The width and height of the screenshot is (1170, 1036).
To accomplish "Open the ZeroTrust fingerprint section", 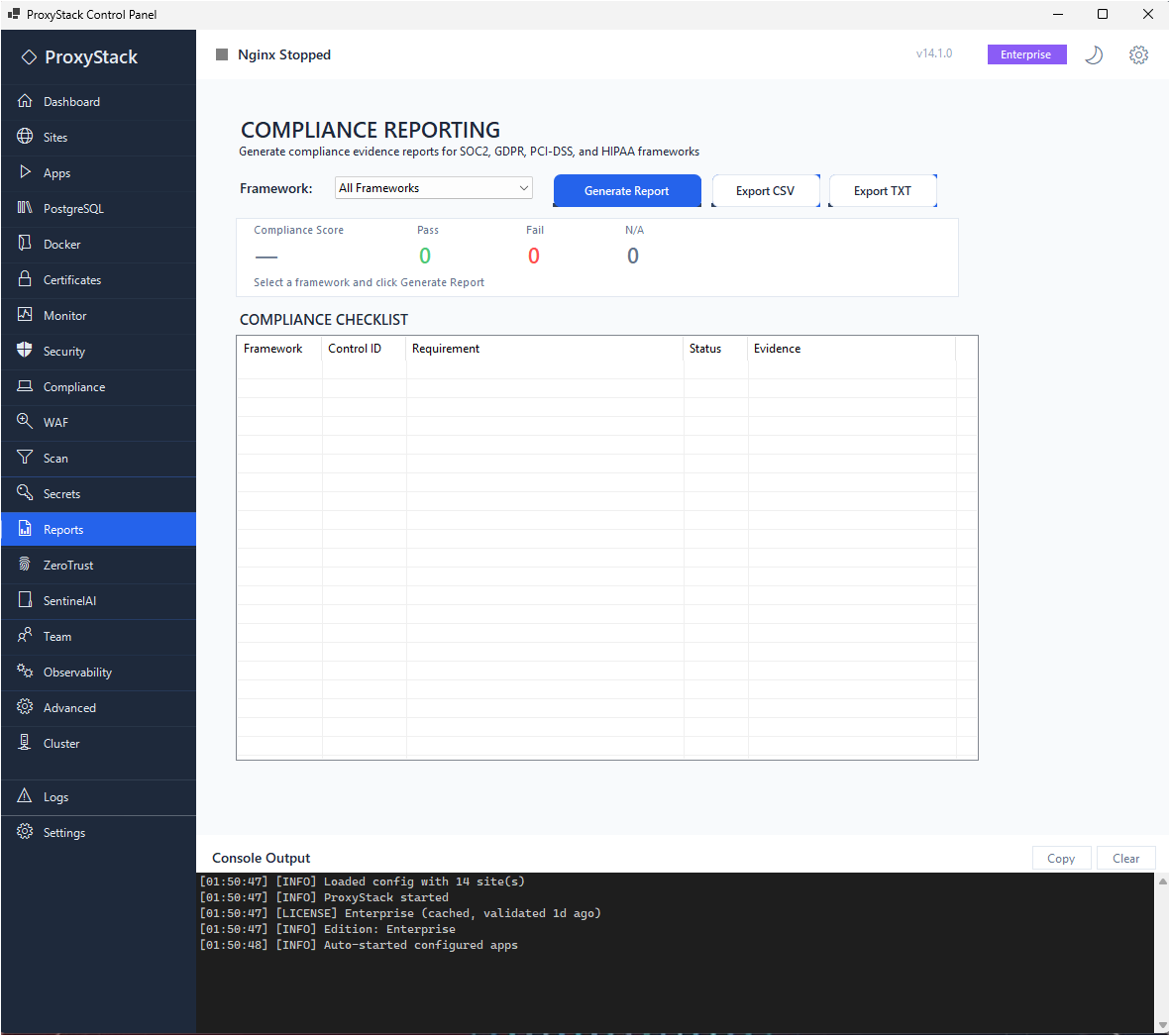I will (64, 565).
